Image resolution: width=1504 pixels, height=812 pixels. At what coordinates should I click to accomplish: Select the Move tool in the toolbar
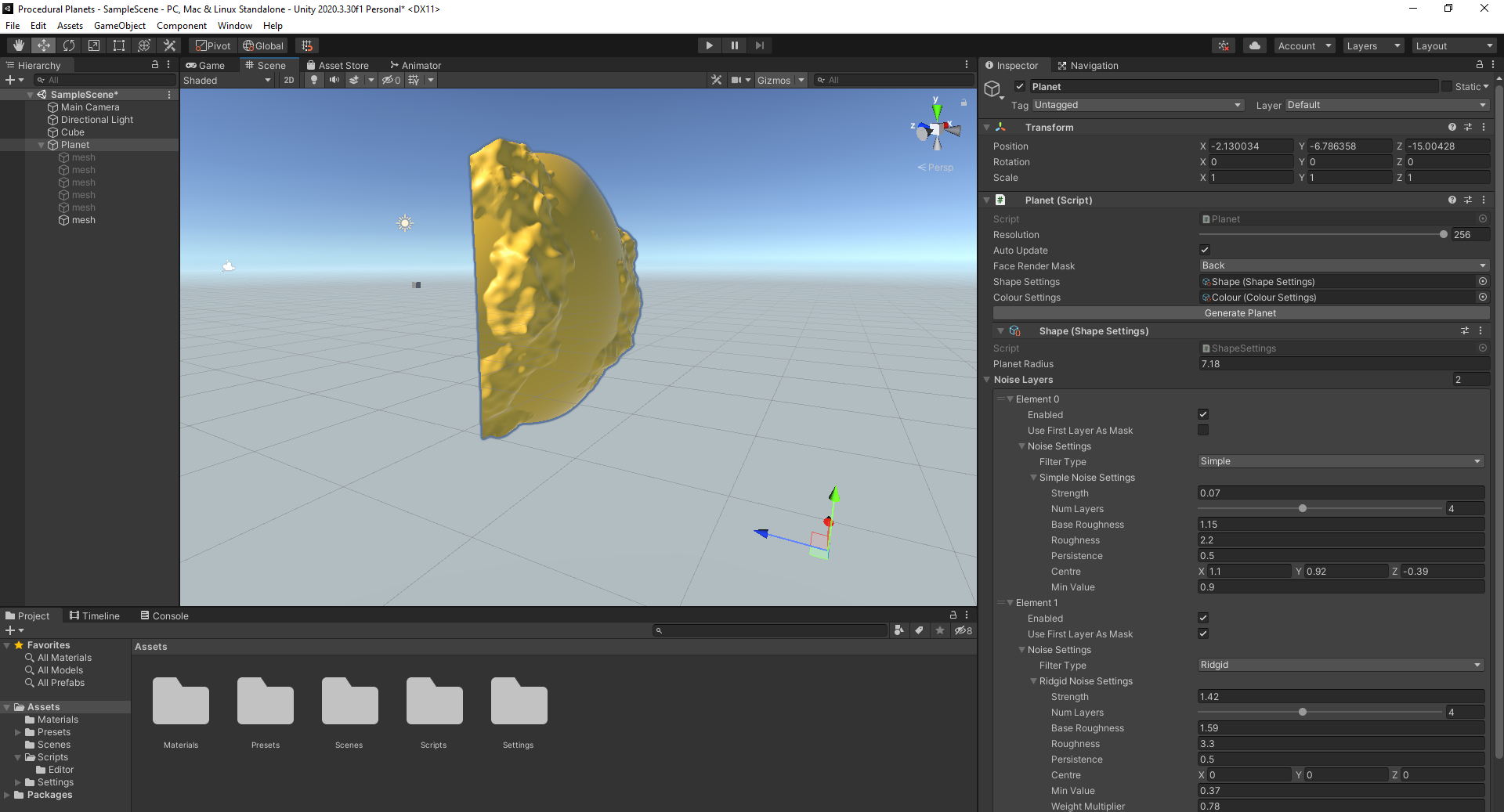click(43, 45)
